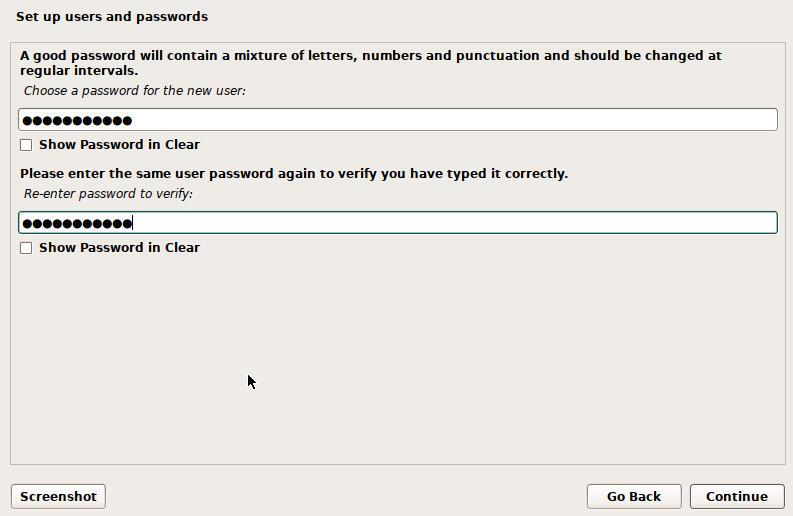Focus the Choose a password input field
Screen dimensions: 793x516
point(397,120)
